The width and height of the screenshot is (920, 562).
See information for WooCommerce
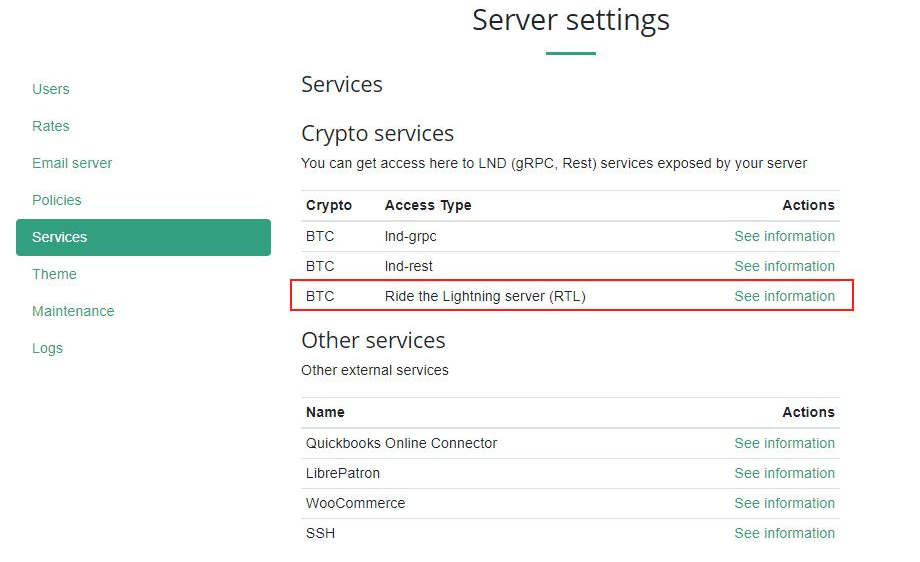pyautogui.click(x=784, y=503)
